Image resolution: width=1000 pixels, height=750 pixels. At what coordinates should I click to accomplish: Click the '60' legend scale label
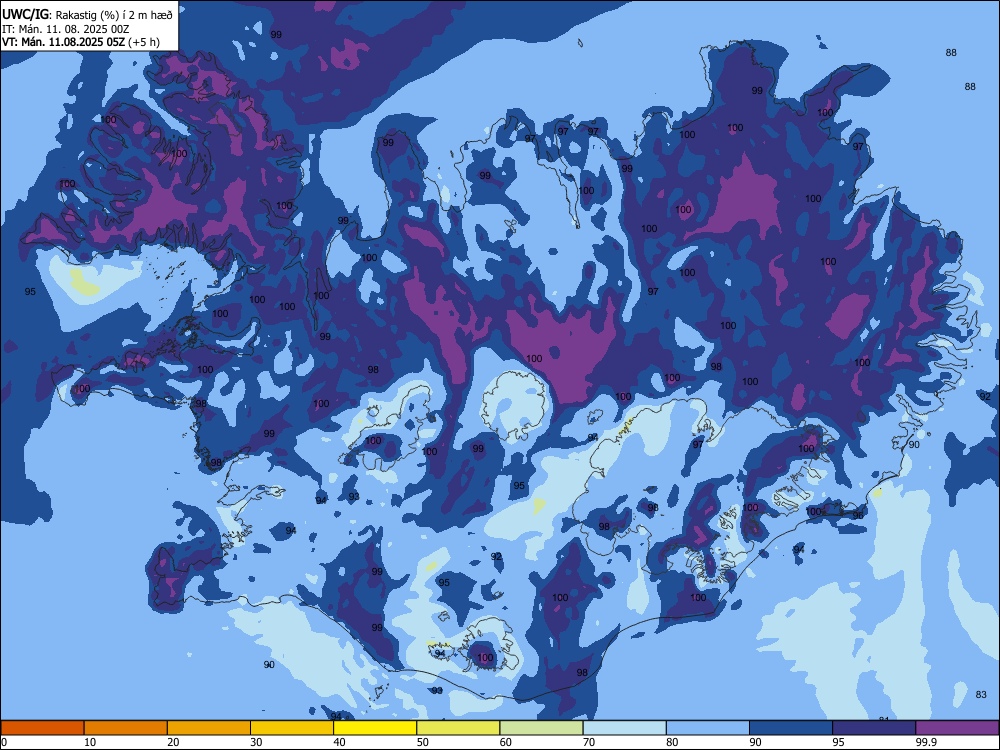coord(506,742)
